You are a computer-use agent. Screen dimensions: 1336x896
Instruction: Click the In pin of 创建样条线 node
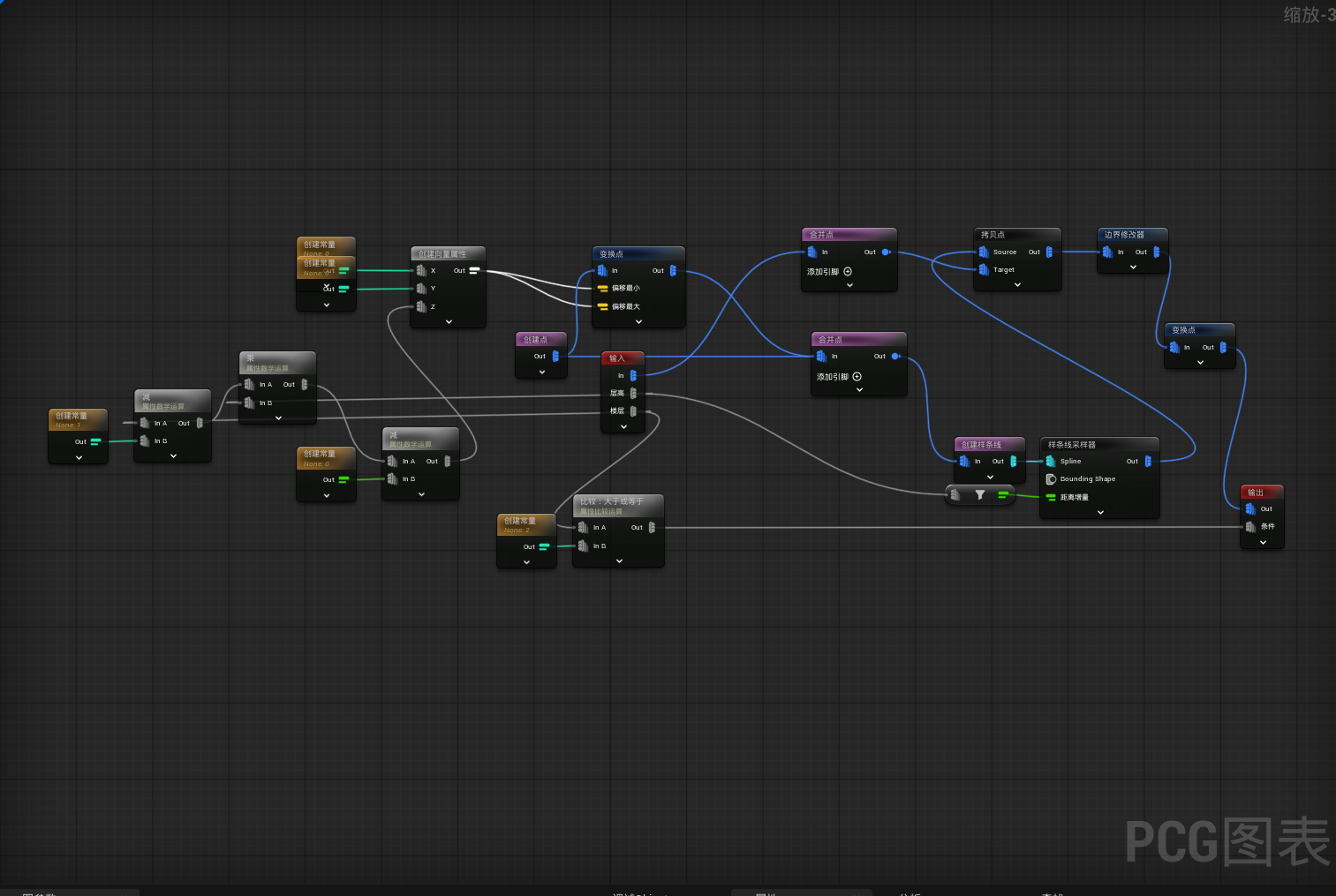point(964,462)
